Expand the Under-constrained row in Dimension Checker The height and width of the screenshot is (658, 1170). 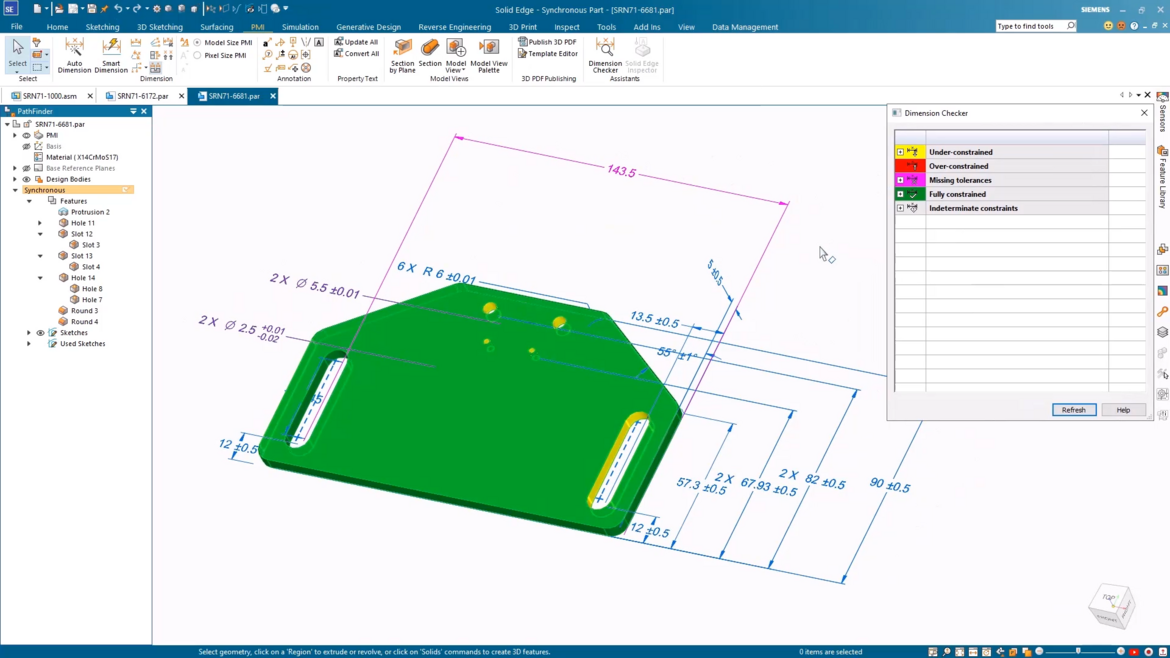coord(900,152)
